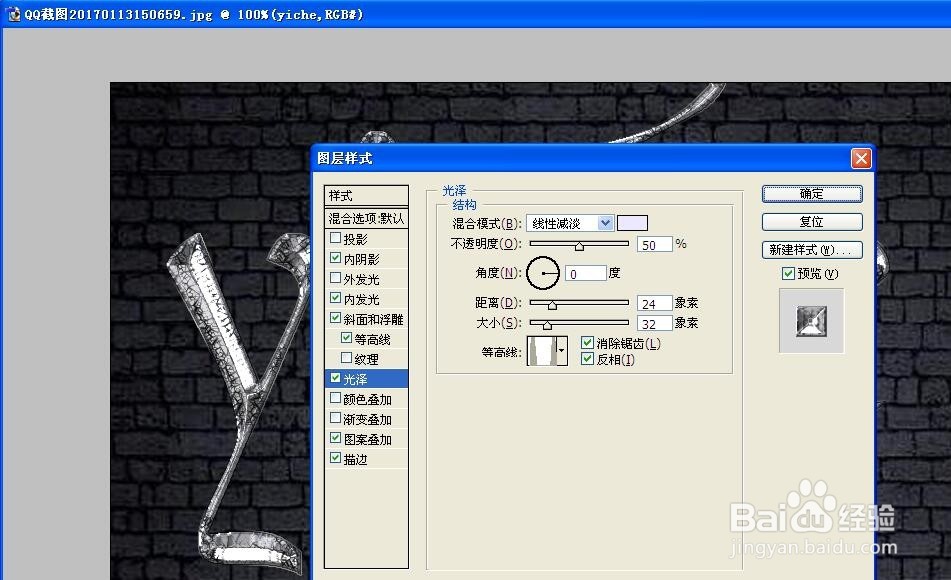This screenshot has width=951, height=580.
Task: Select the 颜色叠加 style row label
Action: [368, 399]
